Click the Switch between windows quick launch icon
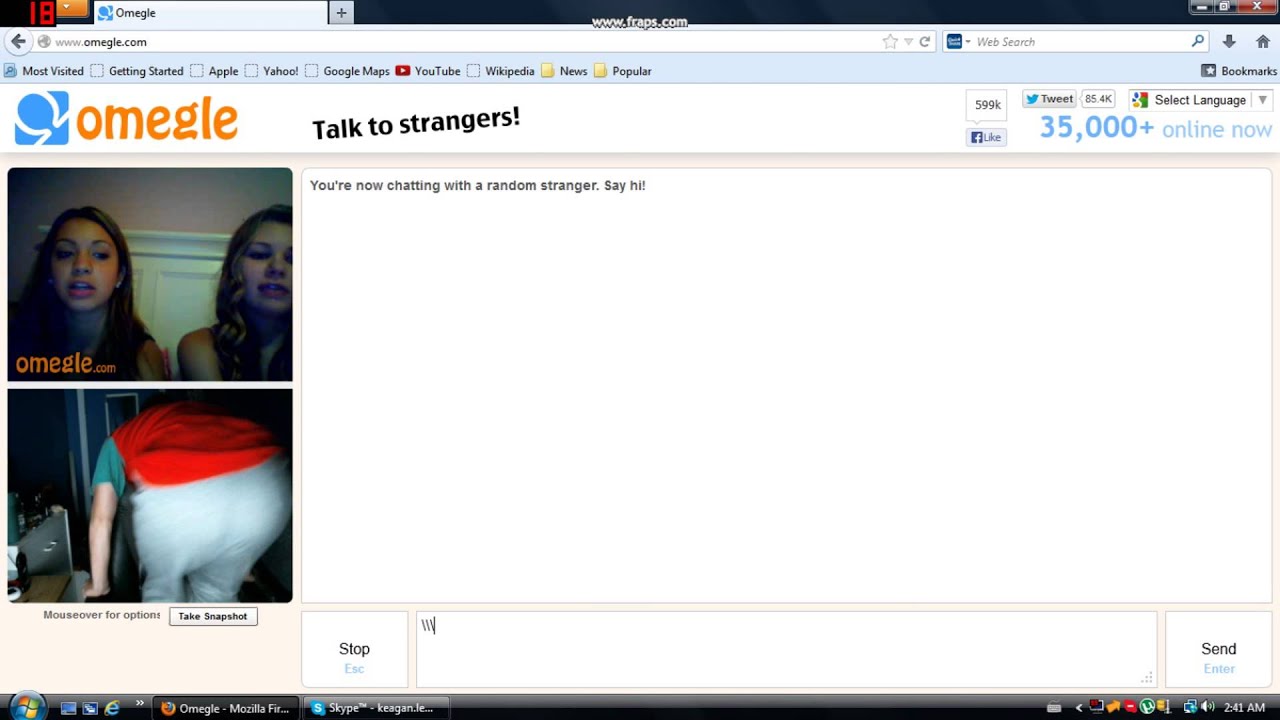Screen dimensions: 1280x720 tap(90, 708)
